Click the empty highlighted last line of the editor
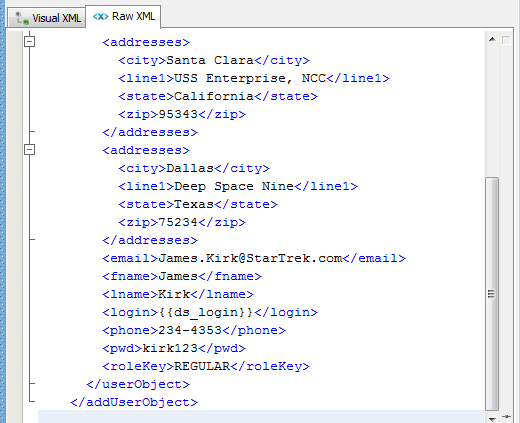The image size is (520, 423). pyautogui.click(x=261, y=417)
